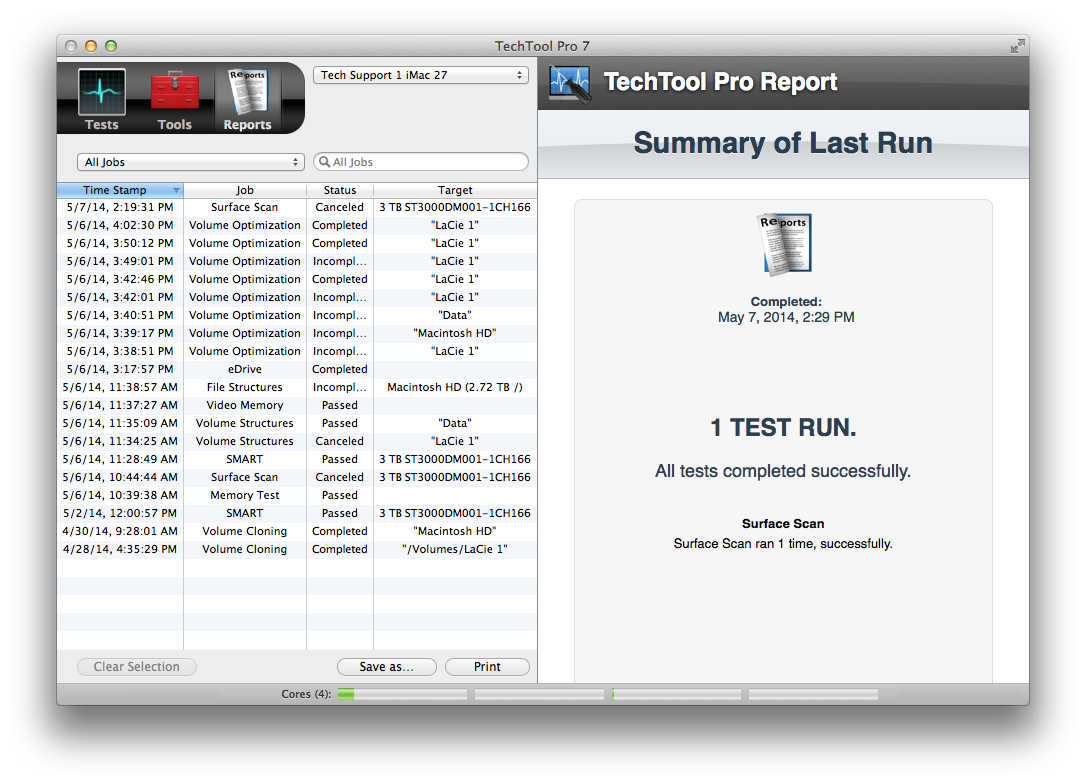Screen dimensions: 1086x784
Task: Select the 5/2/14, 12:00:57 PM SMART row
Action: [x=297, y=513]
